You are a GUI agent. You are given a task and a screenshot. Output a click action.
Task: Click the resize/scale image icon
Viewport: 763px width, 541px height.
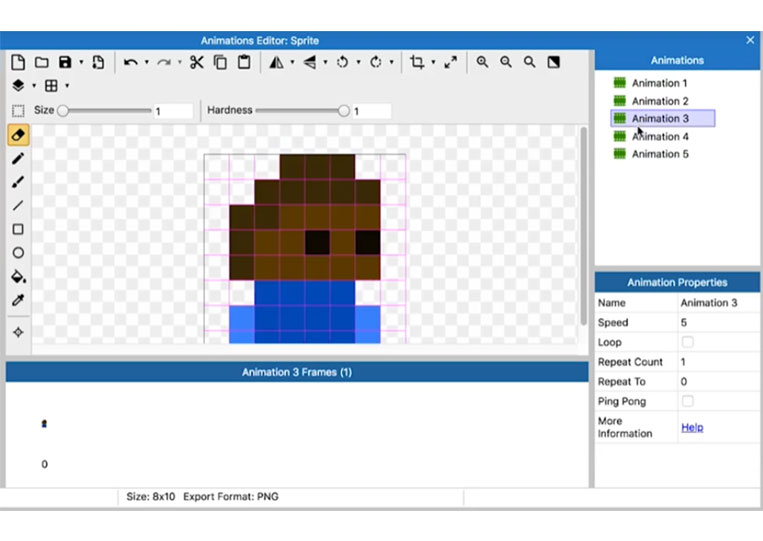coord(451,62)
